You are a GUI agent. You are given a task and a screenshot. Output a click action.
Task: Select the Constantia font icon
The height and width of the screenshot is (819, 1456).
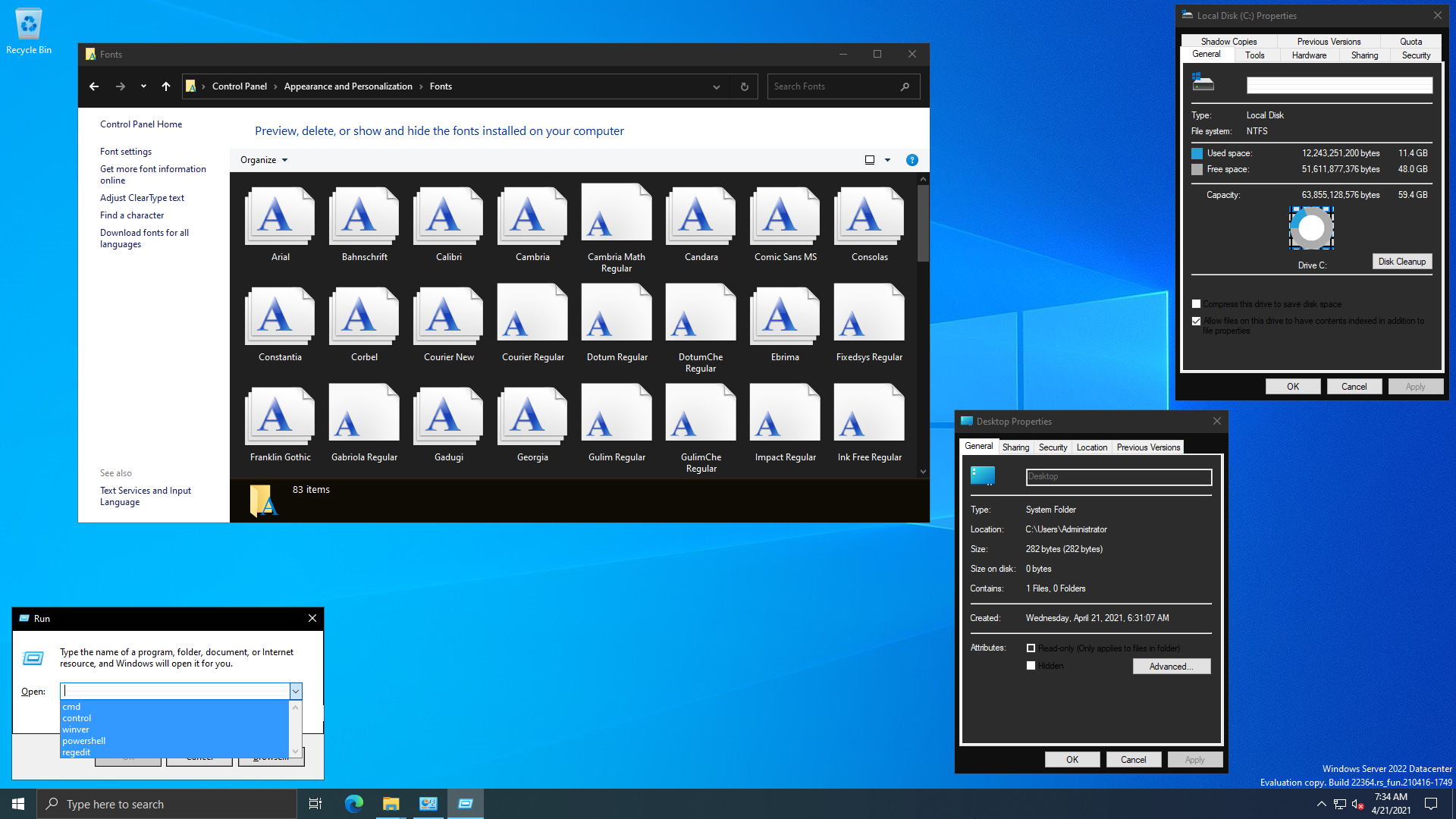[280, 316]
